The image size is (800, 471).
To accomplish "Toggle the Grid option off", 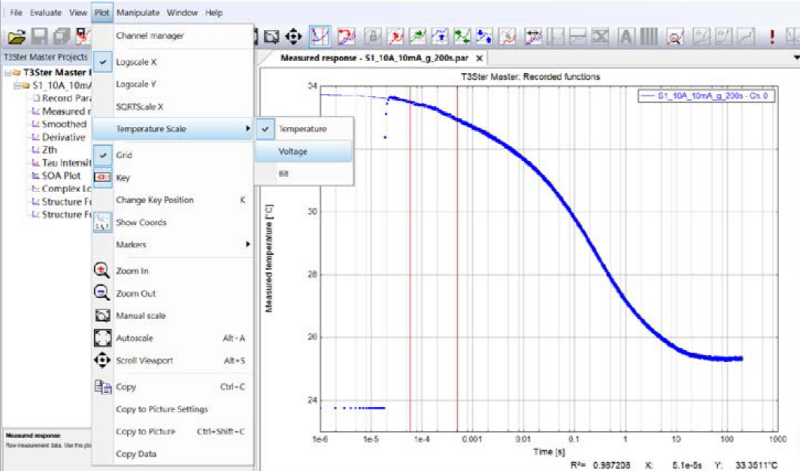I will (173, 155).
